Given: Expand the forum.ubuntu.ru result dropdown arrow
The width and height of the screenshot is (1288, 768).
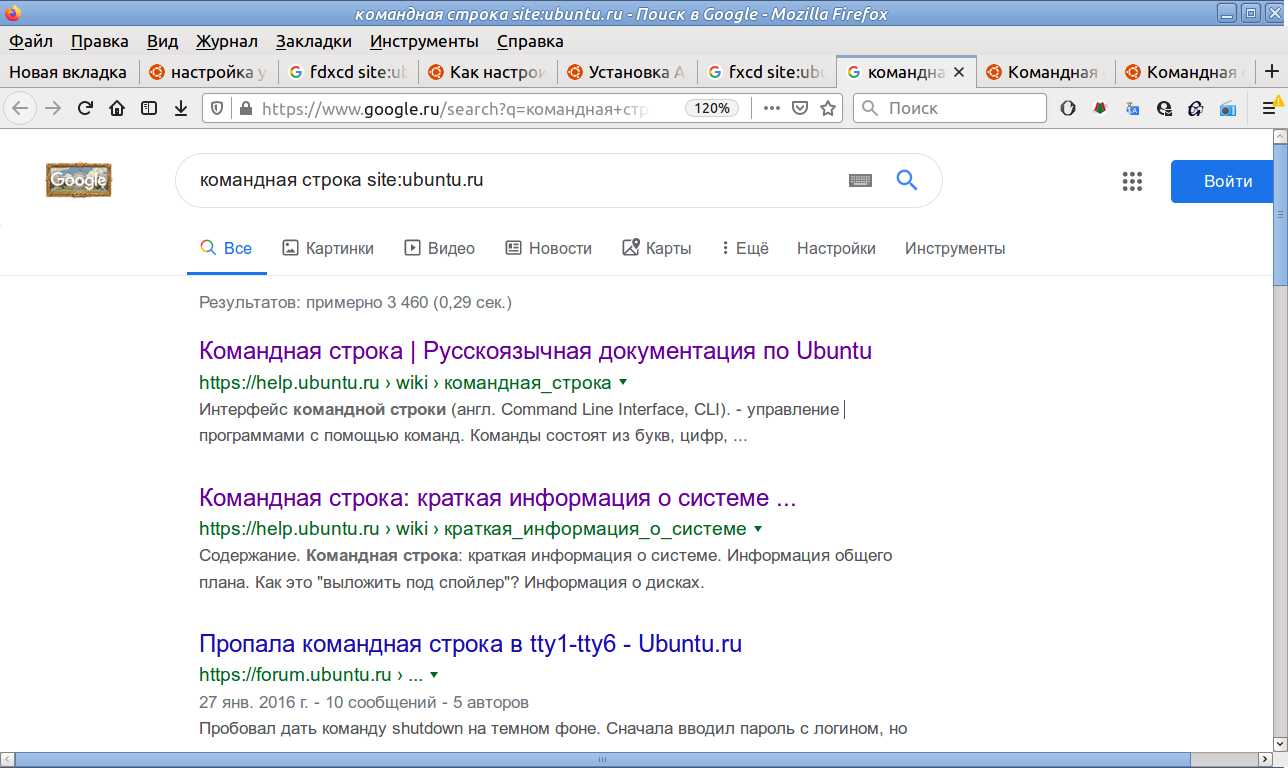Looking at the screenshot, I should [434, 674].
